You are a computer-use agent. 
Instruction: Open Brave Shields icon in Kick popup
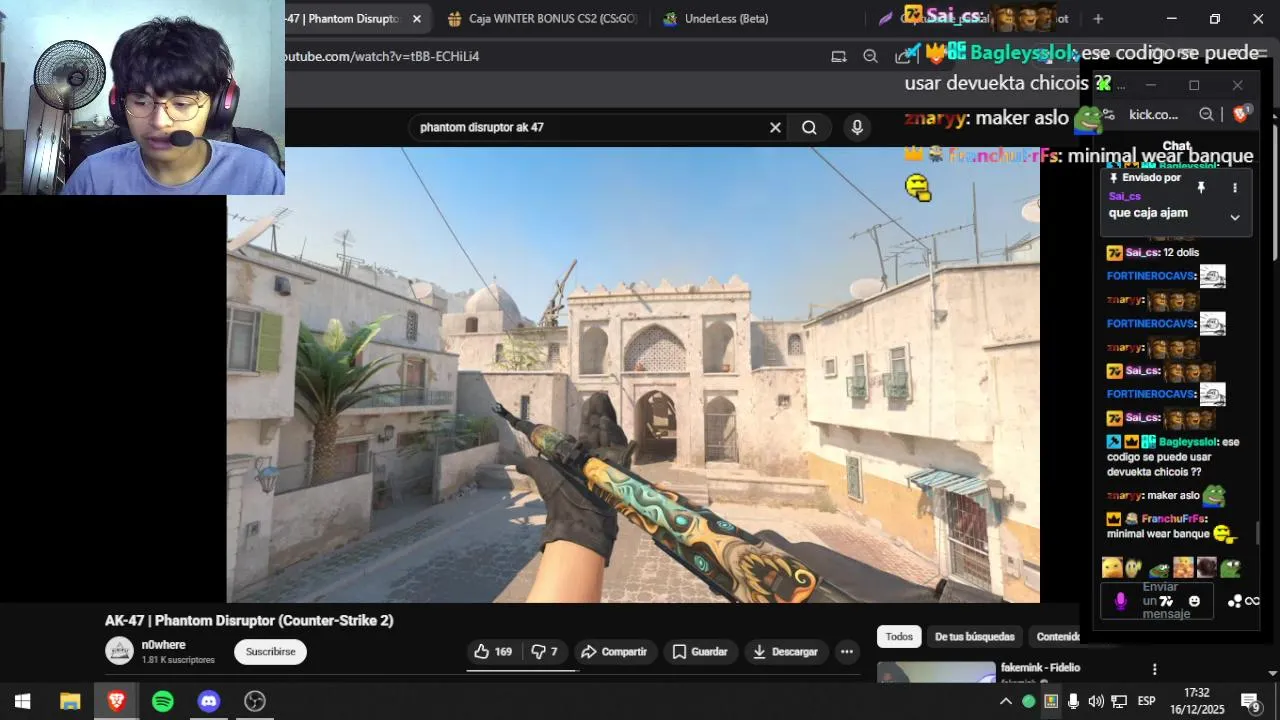pyautogui.click(x=1241, y=115)
